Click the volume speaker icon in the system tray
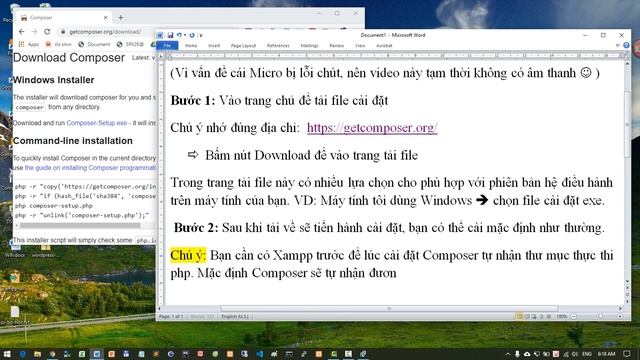 (575, 354)
